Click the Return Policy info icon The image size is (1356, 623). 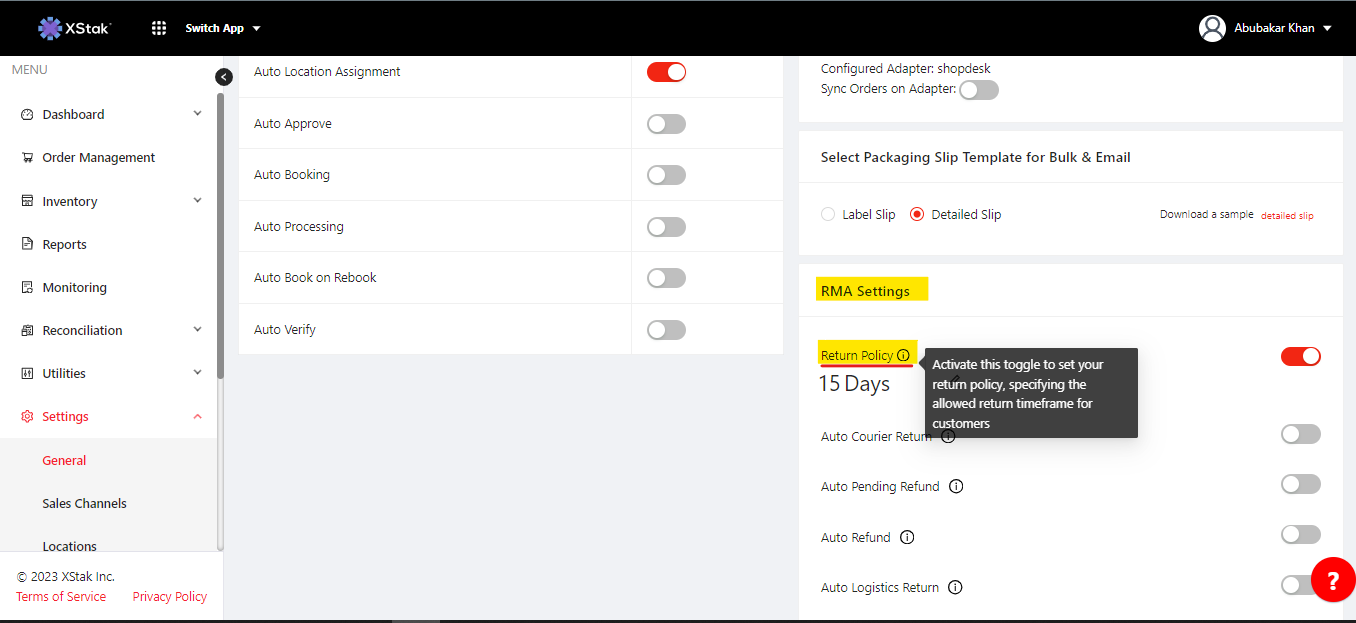tap(903, 356)
